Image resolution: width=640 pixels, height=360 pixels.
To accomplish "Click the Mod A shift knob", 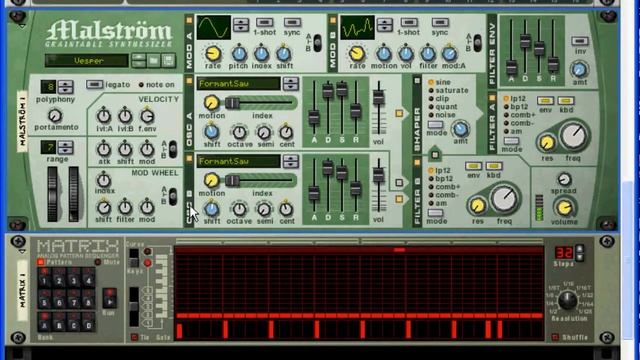I will pyautogui.click(x=283, y=53).
